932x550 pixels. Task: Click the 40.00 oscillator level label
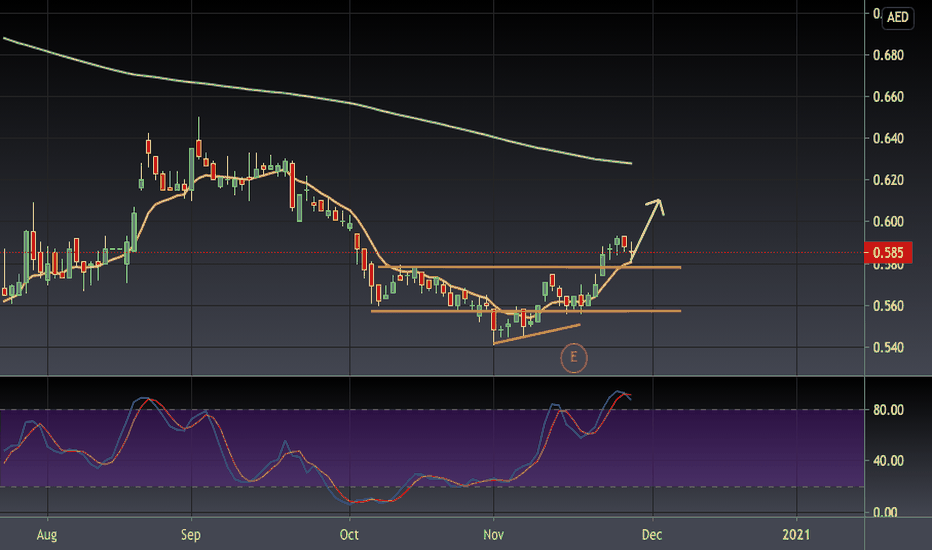click(x=888, y=461)
